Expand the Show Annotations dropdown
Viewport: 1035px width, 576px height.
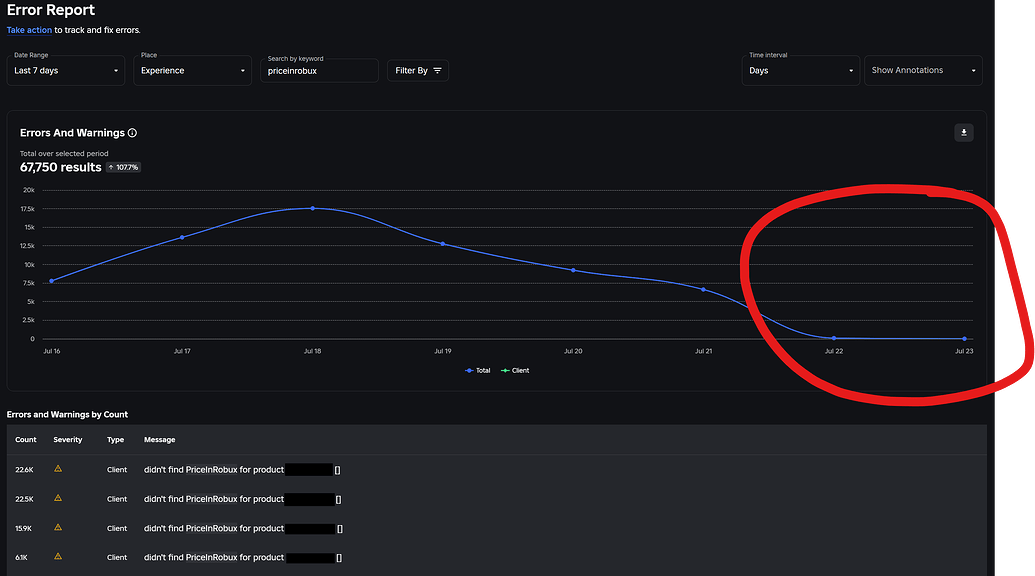point(923,71)
